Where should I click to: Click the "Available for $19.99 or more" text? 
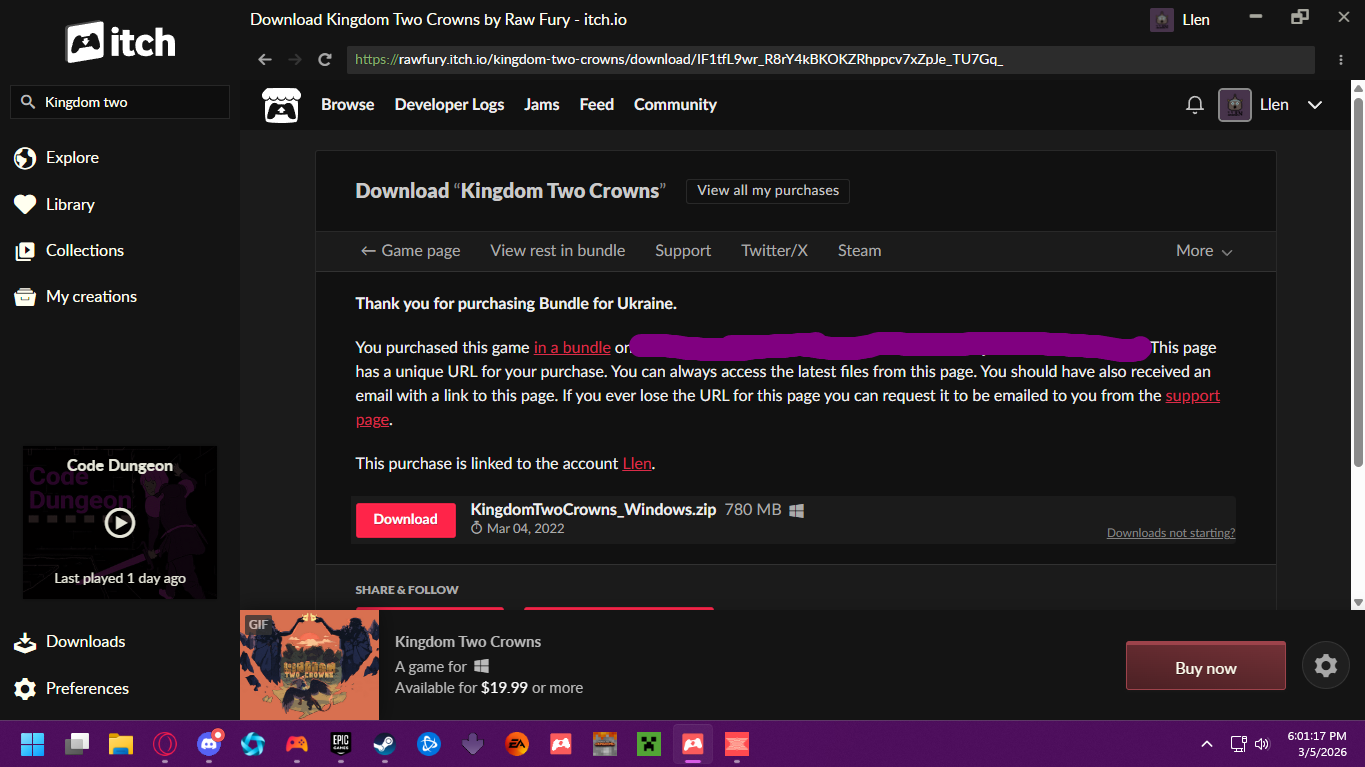coord(489,688)
